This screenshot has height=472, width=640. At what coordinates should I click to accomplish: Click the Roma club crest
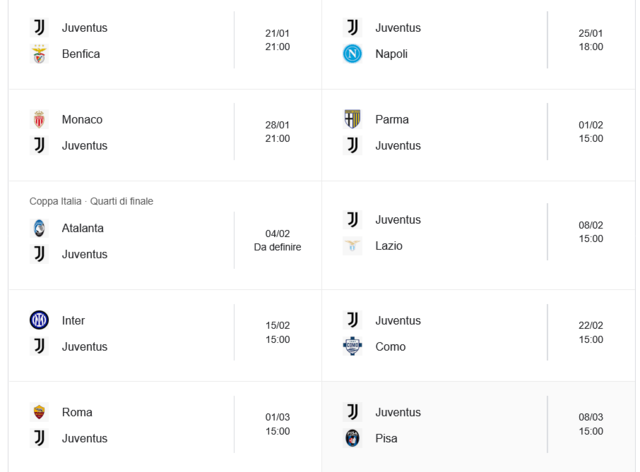click(39, 412)
